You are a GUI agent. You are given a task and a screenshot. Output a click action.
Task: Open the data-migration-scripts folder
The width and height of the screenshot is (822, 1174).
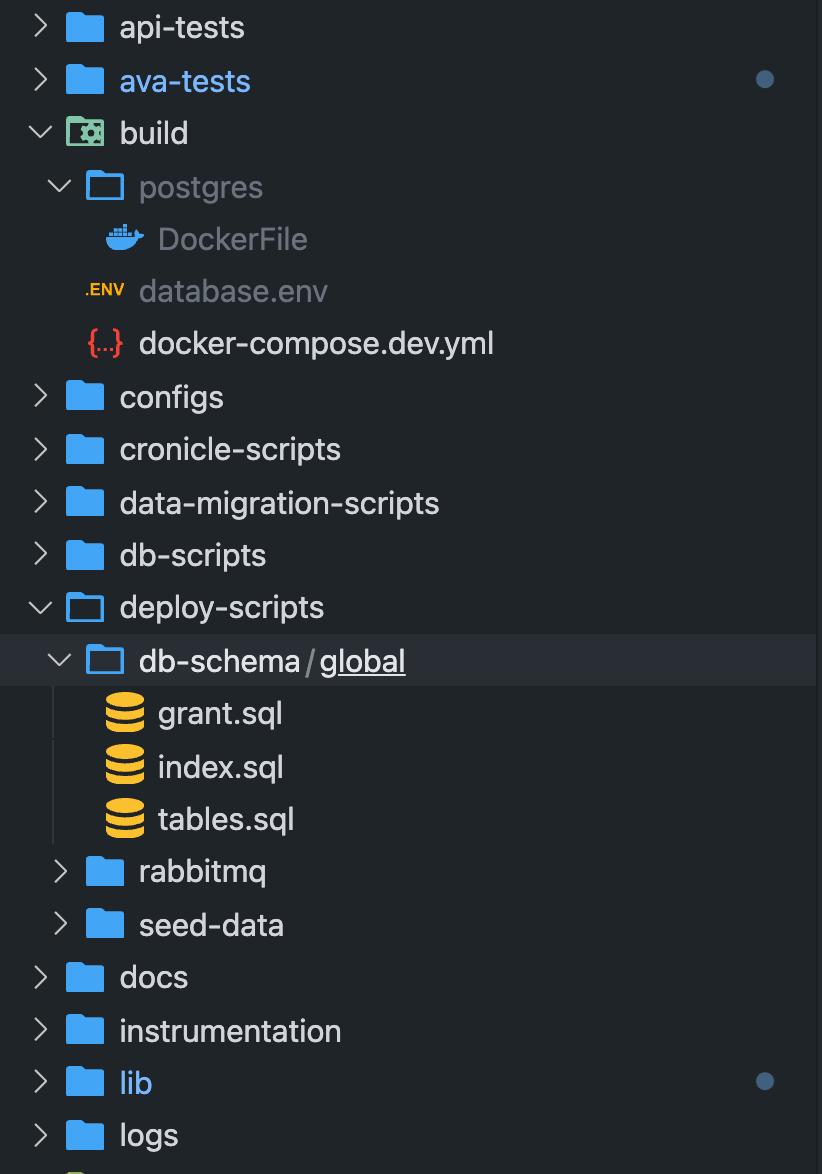[279, 502]
